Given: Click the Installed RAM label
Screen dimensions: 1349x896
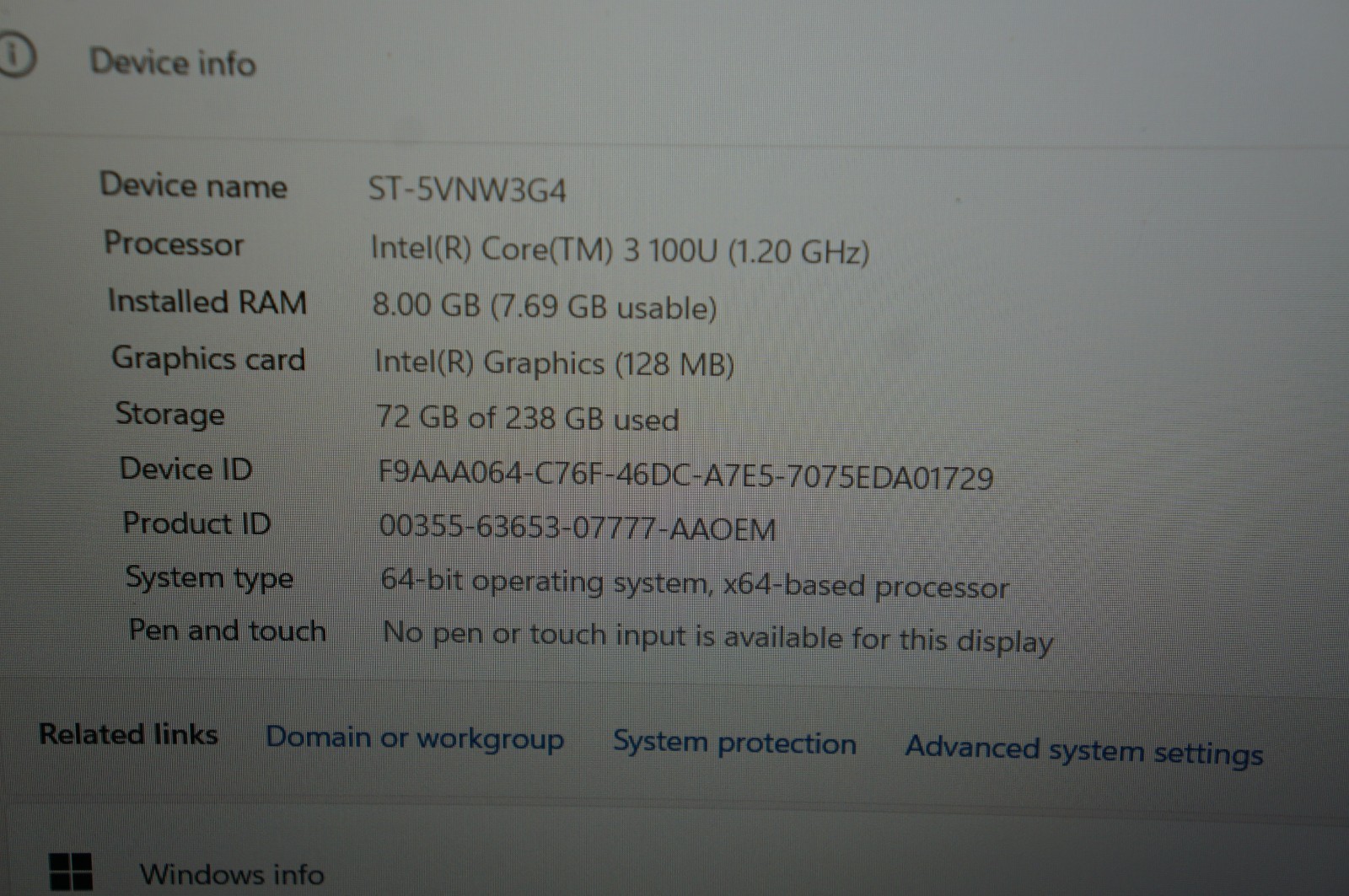Looking at the screenshot, I should 207,302.
